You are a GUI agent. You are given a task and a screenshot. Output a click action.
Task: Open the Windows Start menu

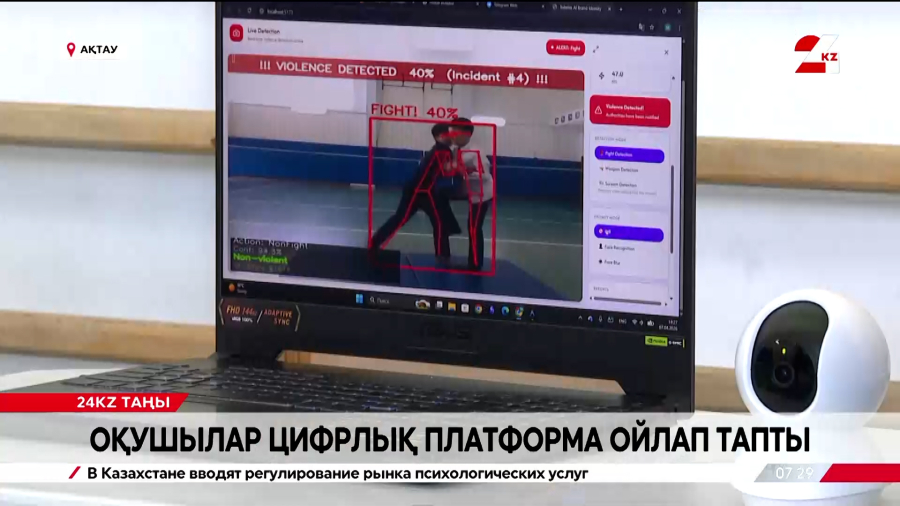tap(359, 299)
